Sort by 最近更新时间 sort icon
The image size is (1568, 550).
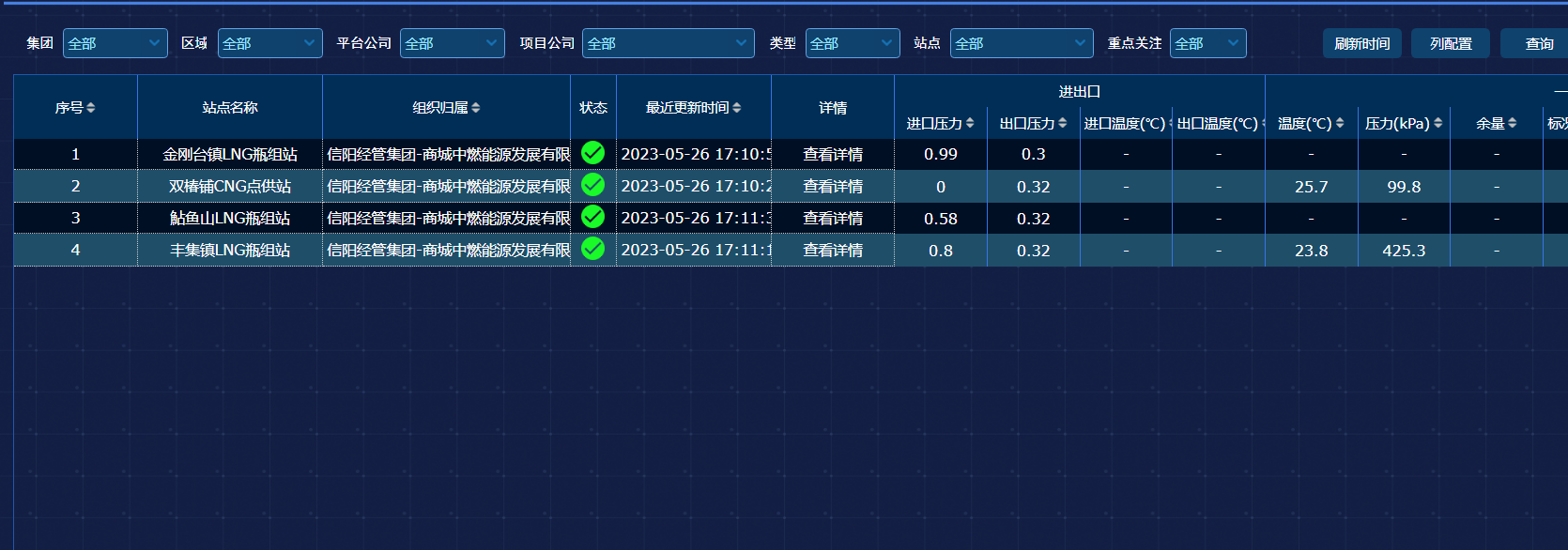pyautogui.click(x=737, y=108)
